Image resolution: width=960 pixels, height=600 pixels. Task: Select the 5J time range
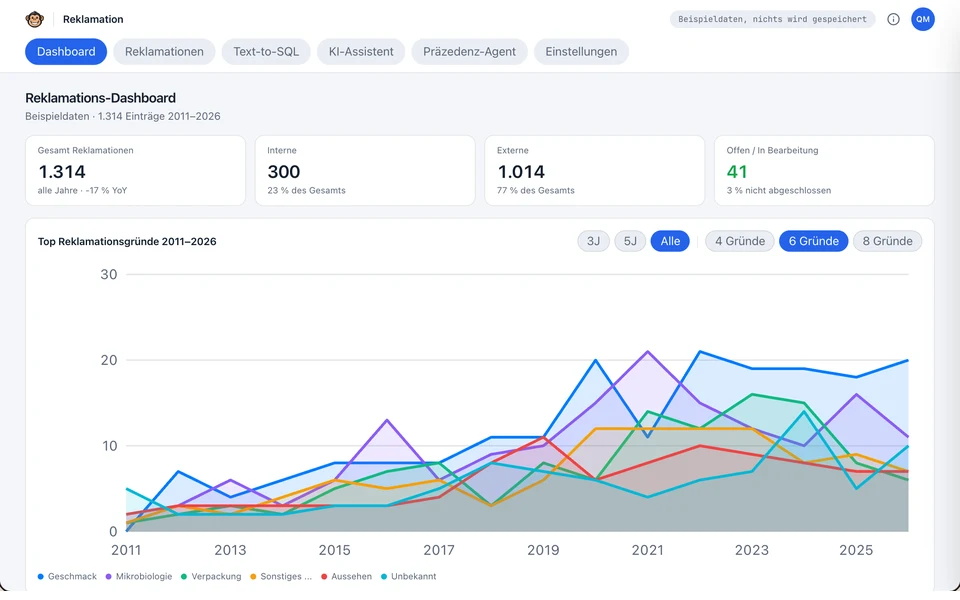click(630, 241)
